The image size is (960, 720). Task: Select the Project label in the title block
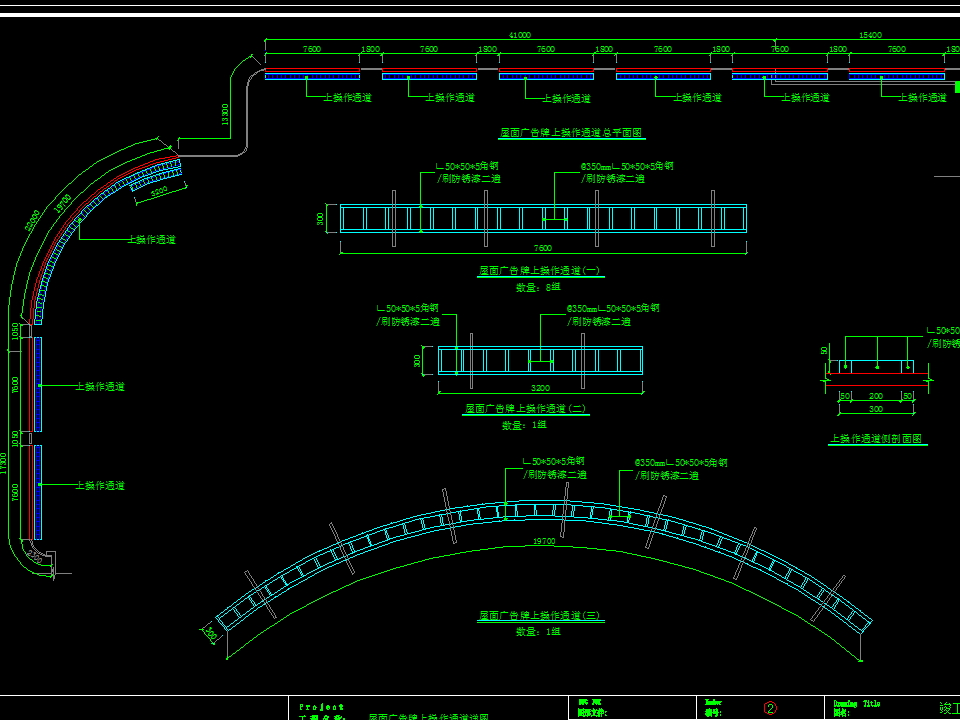[x=321, y=707]
